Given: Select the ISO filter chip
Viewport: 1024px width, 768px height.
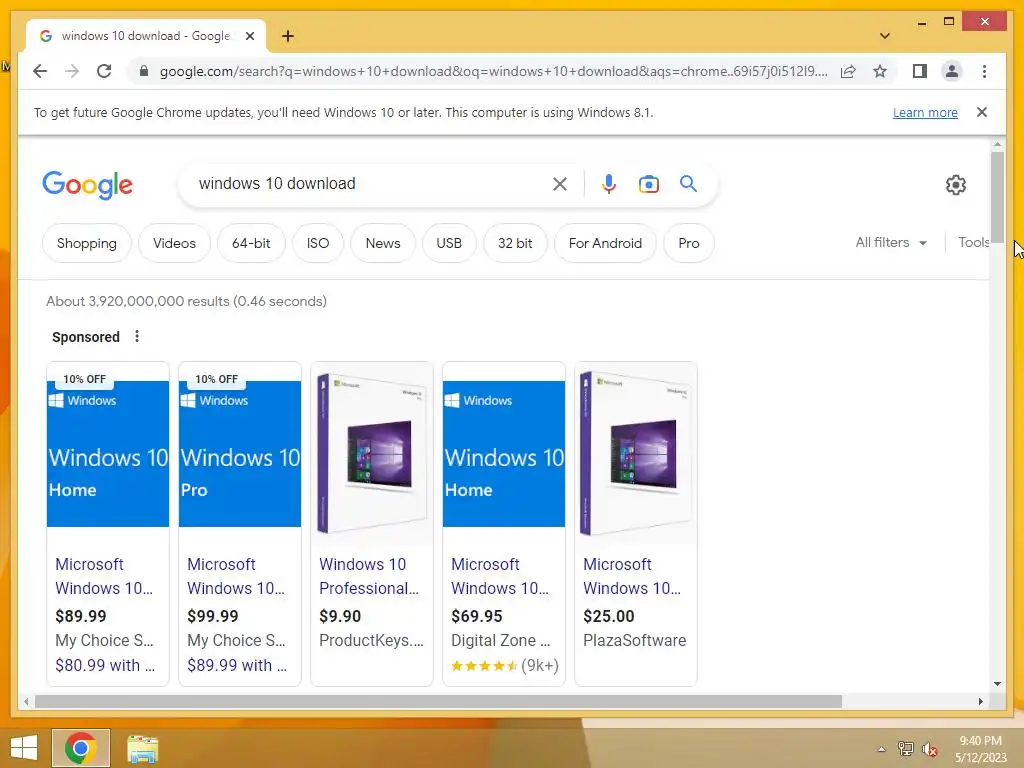Looking at the screenshot, I should pos(318,243).
